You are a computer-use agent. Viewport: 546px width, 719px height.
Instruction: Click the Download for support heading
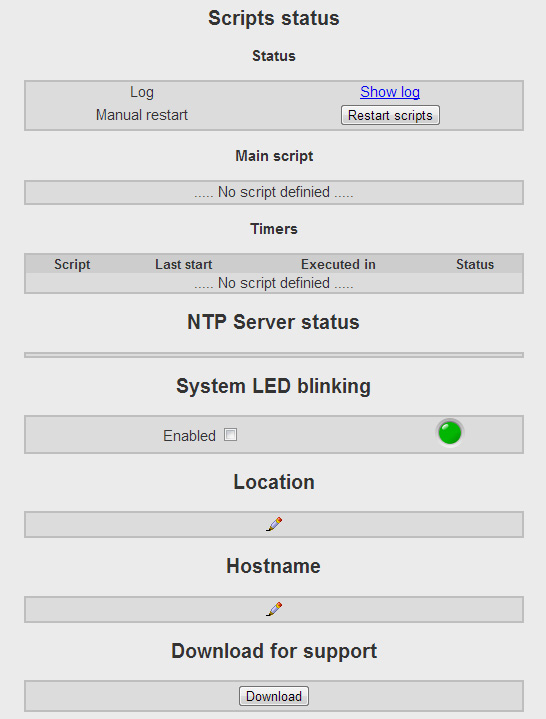coord(274,651)
